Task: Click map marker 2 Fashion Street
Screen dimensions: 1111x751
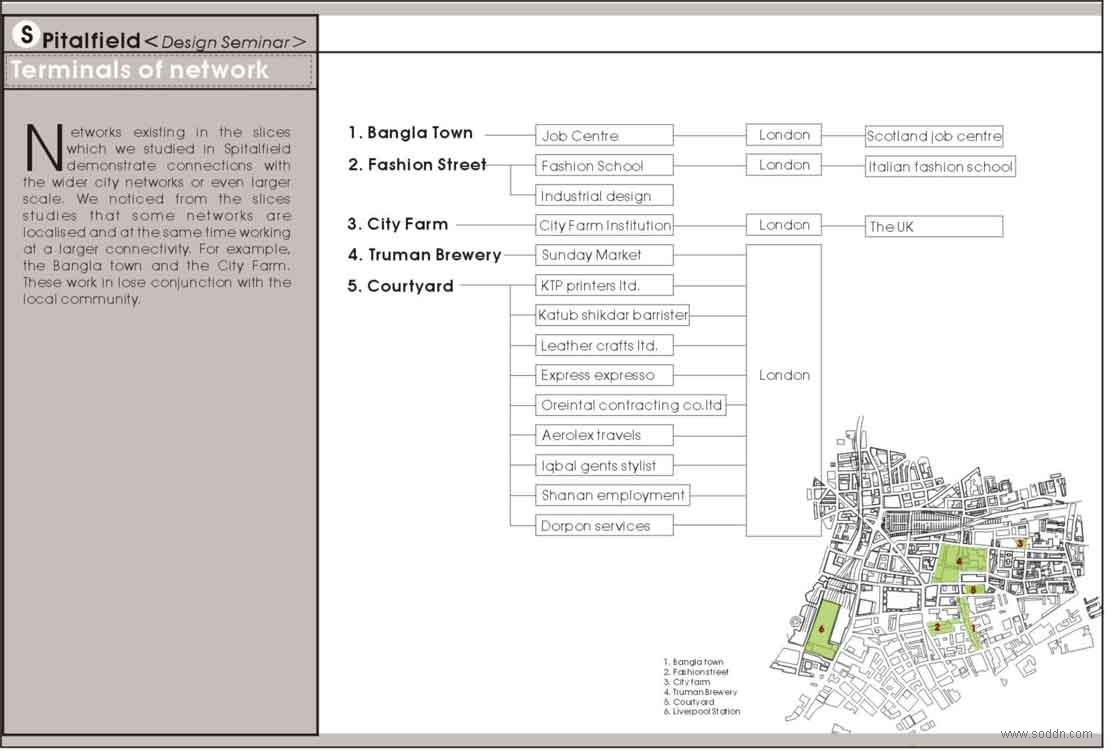Action: tap(937, 627)
